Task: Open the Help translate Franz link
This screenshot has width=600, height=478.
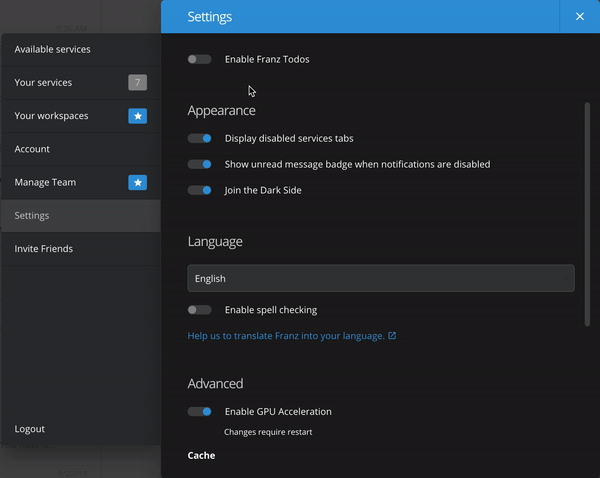Action: pyautogui.click(x=286, y=336)
